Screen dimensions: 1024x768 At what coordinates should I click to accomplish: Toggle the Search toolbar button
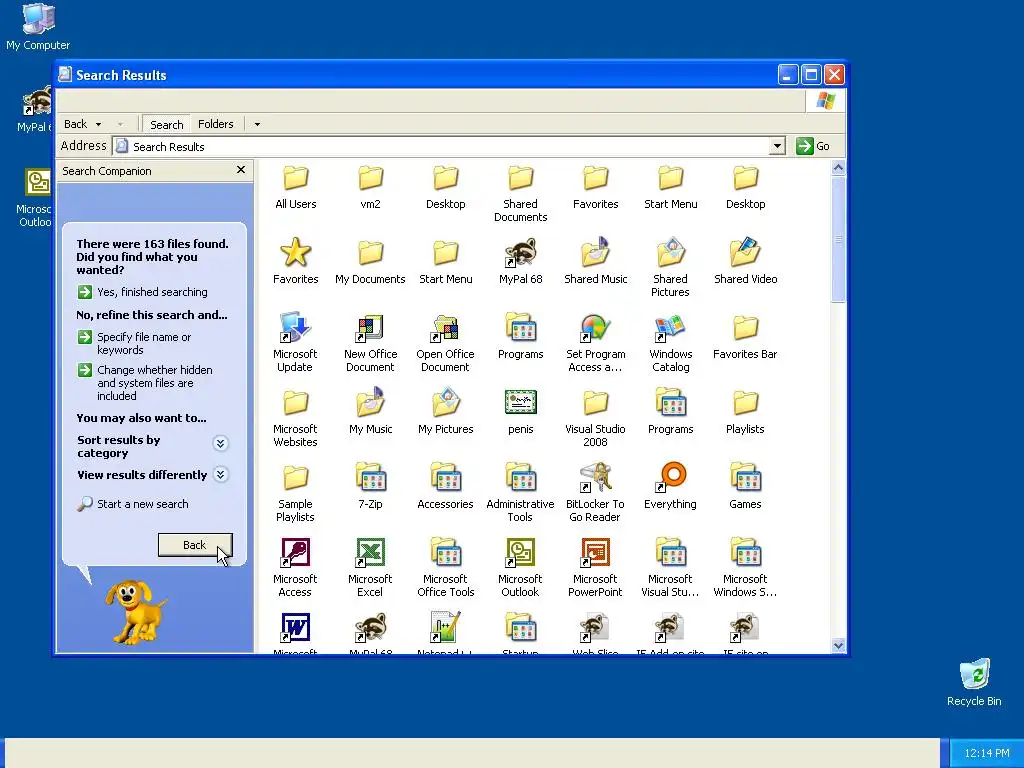click(x=167, y=124)
